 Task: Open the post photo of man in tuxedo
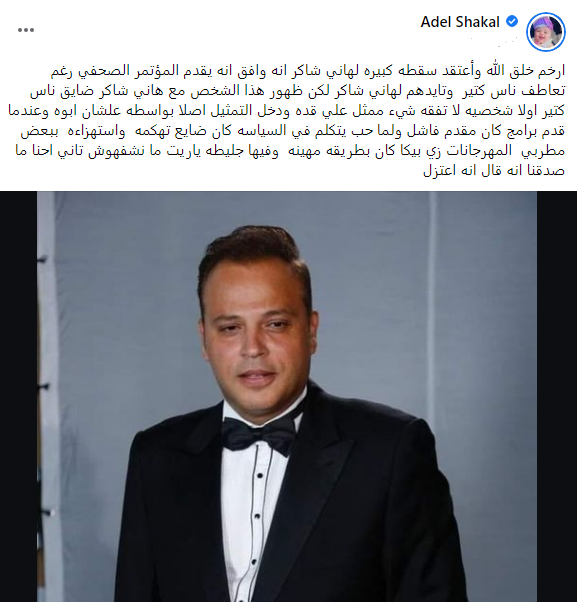(287, 396)
